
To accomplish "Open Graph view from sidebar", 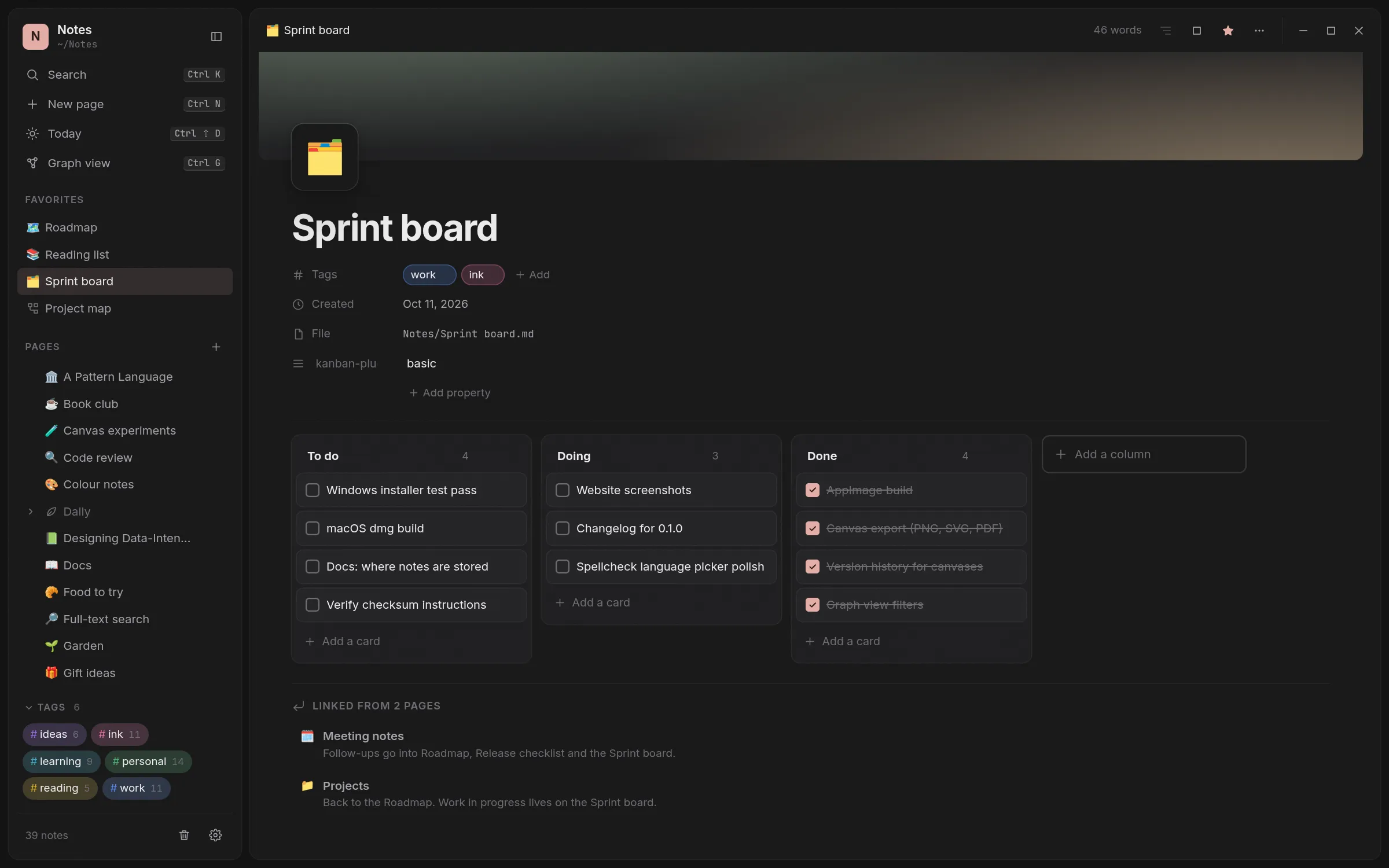I will click(x=125, y=163).
